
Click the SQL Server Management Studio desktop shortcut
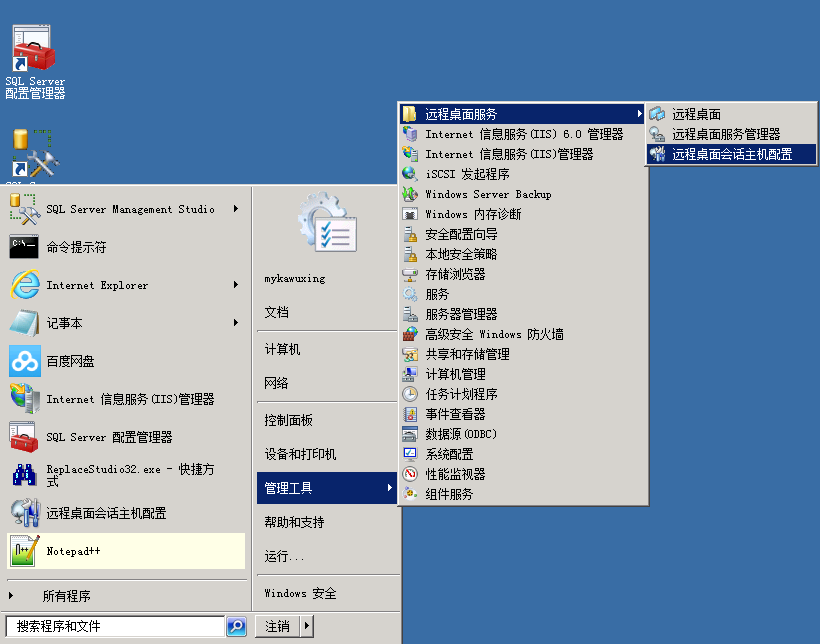pos(34,154)
